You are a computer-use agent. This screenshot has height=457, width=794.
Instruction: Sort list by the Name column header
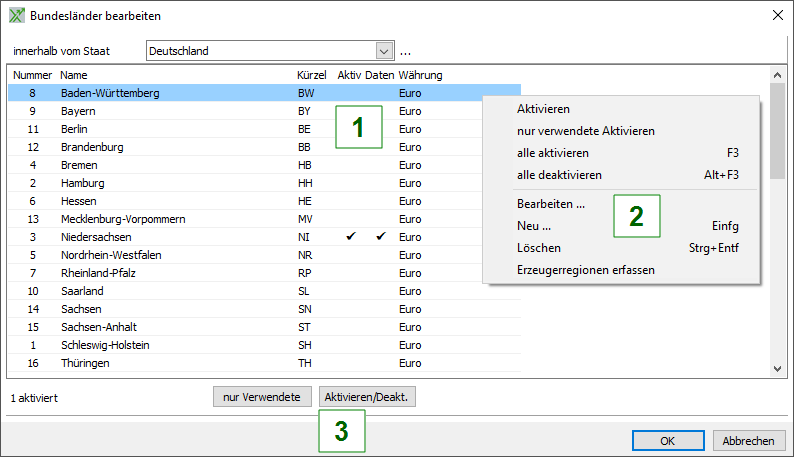75,75
